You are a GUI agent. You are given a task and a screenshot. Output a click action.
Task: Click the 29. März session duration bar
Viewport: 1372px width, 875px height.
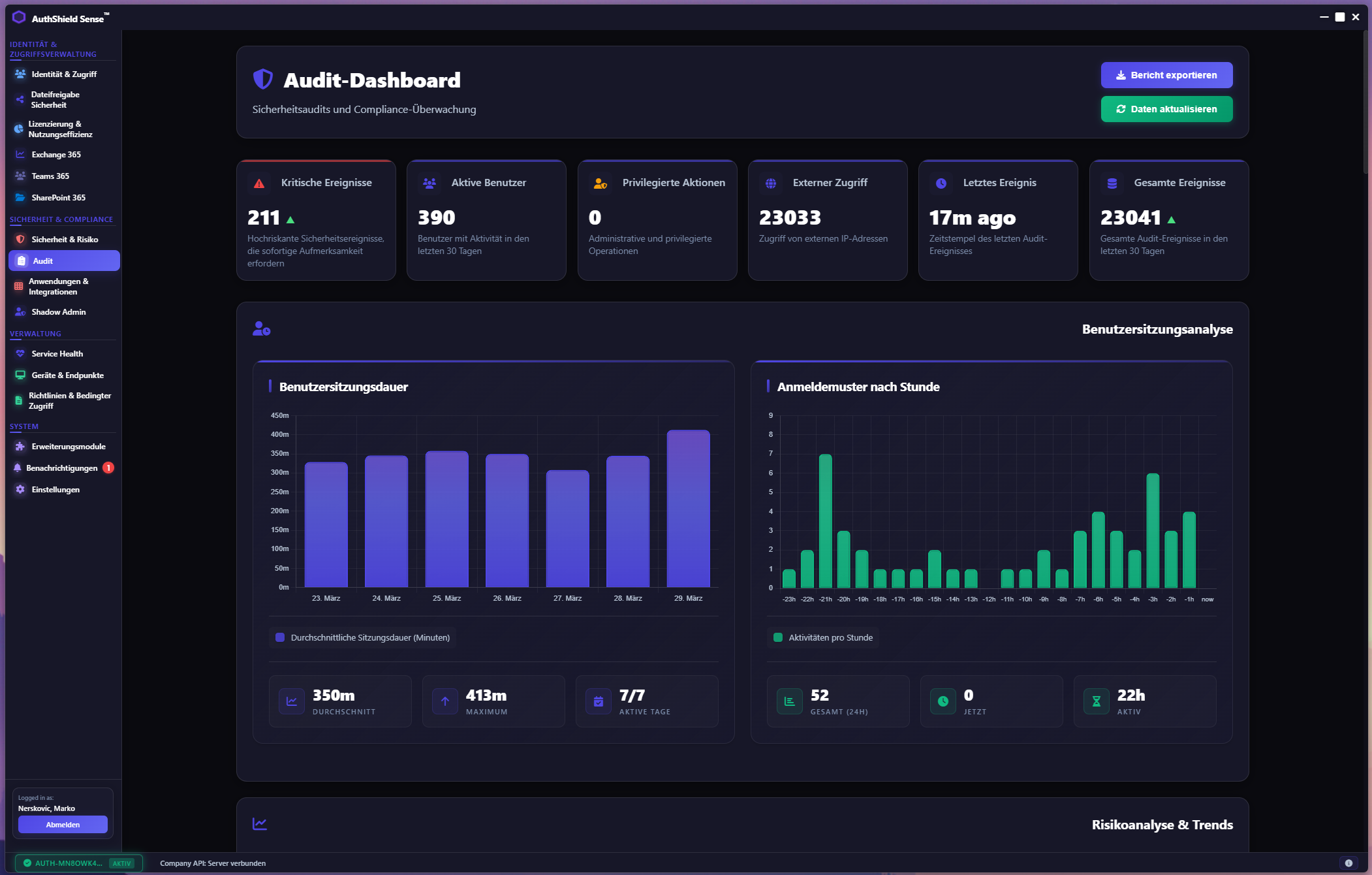click(x=688, y=508)
